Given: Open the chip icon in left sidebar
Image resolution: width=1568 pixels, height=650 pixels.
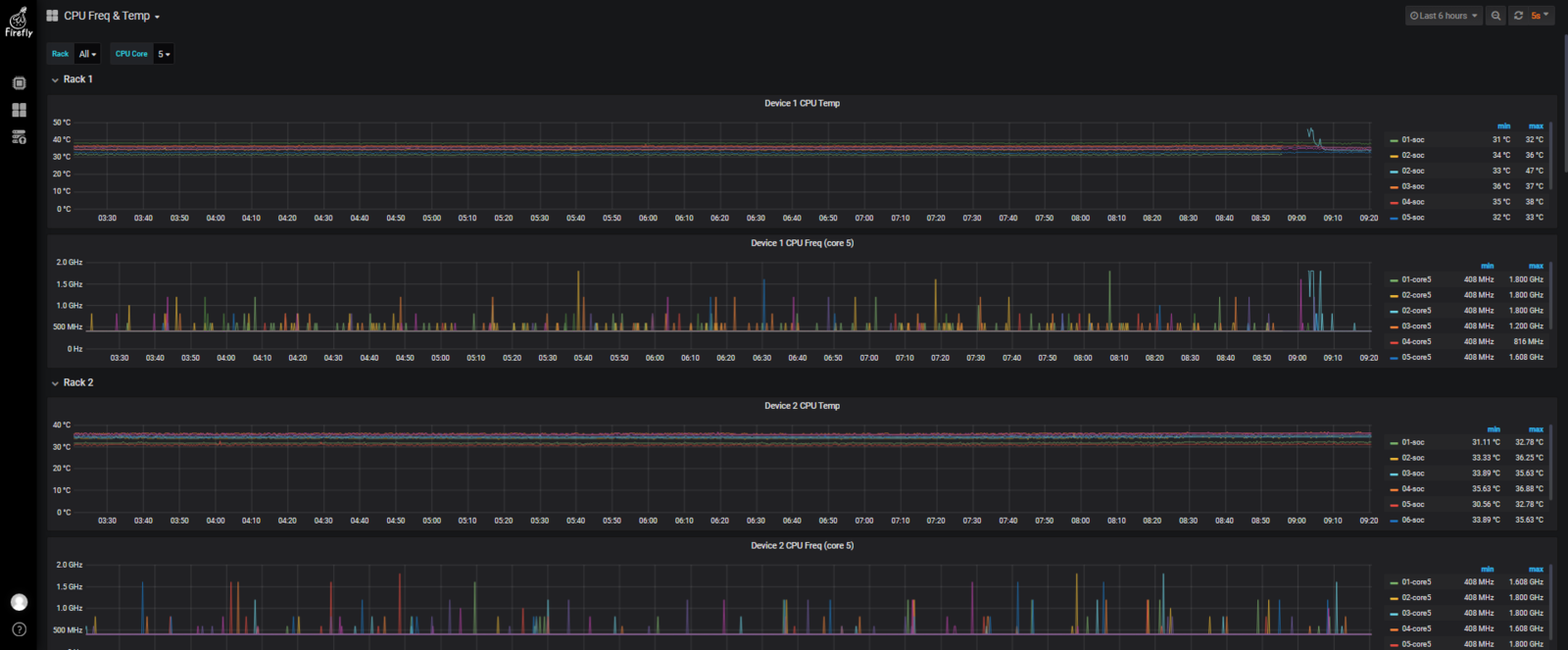Looking at the screenshot, I should pos(19,83).
